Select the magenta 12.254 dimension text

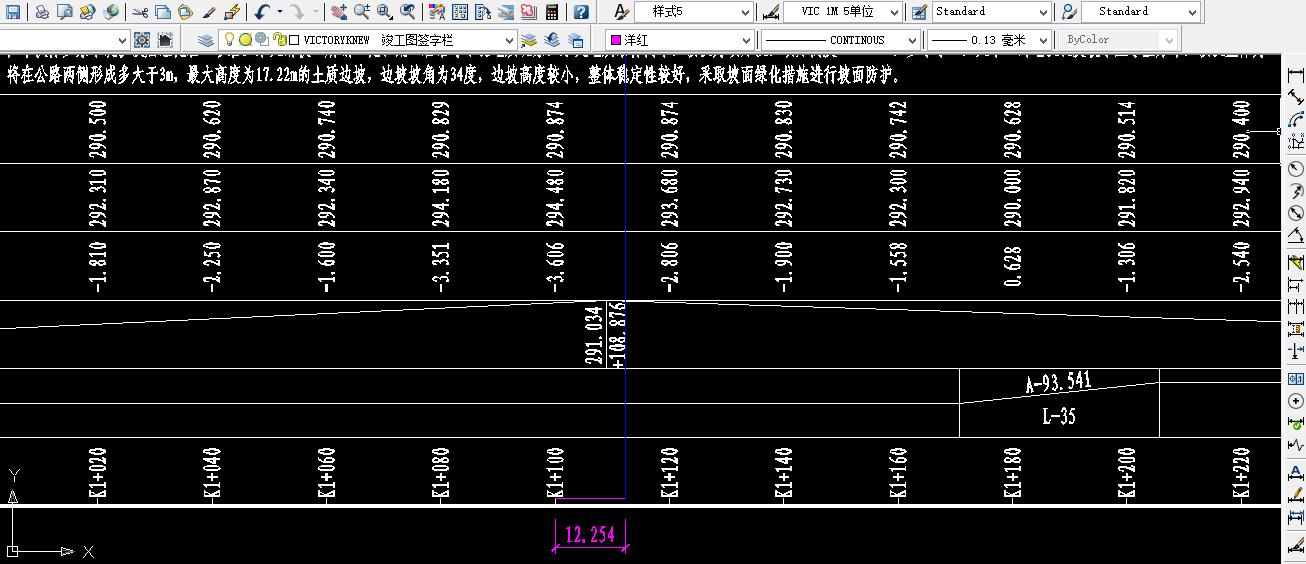coord(590,534)
